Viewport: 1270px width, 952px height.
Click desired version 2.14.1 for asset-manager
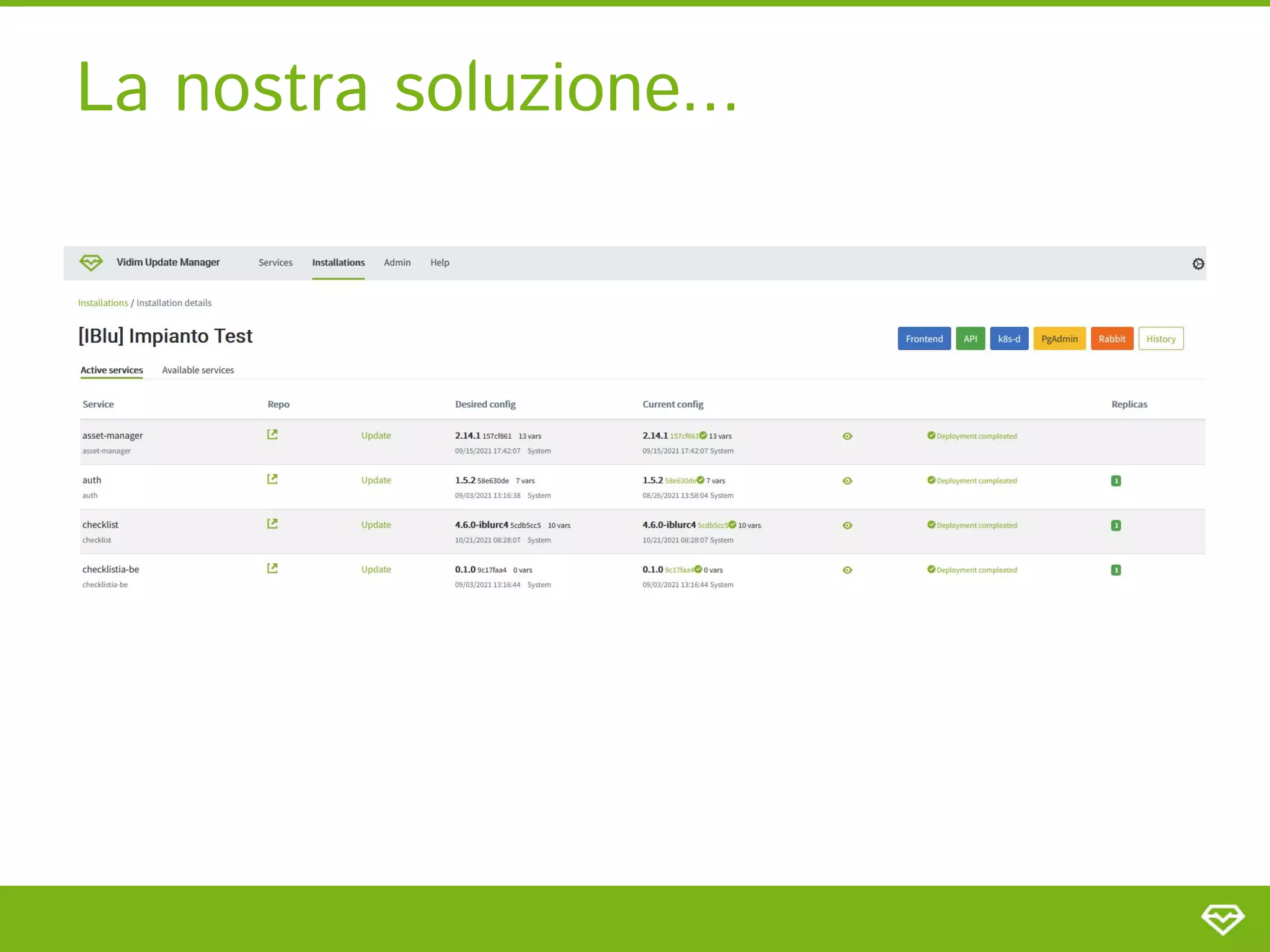(x=468, y=436)
